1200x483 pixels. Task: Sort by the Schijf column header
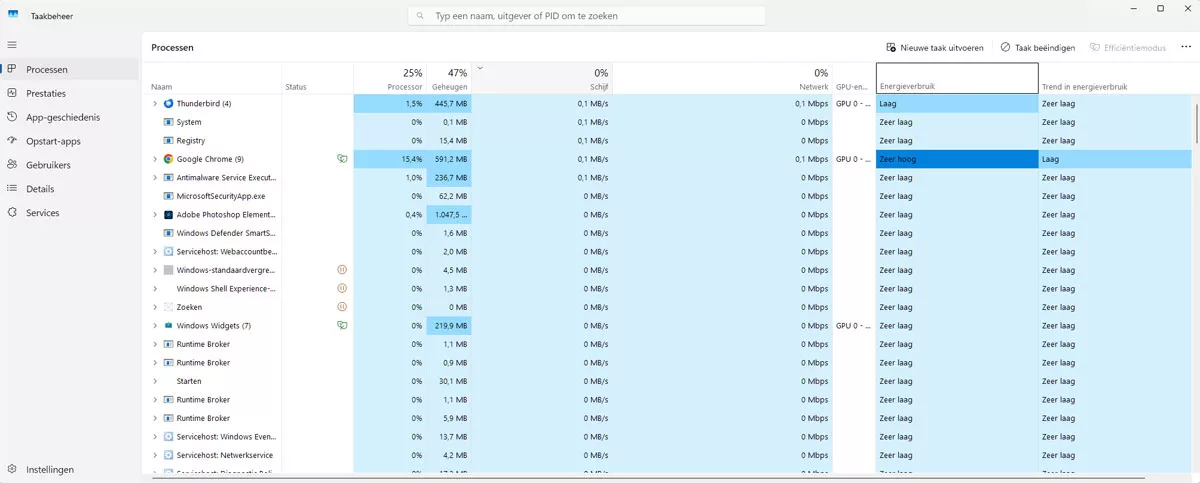click(541, 79)
